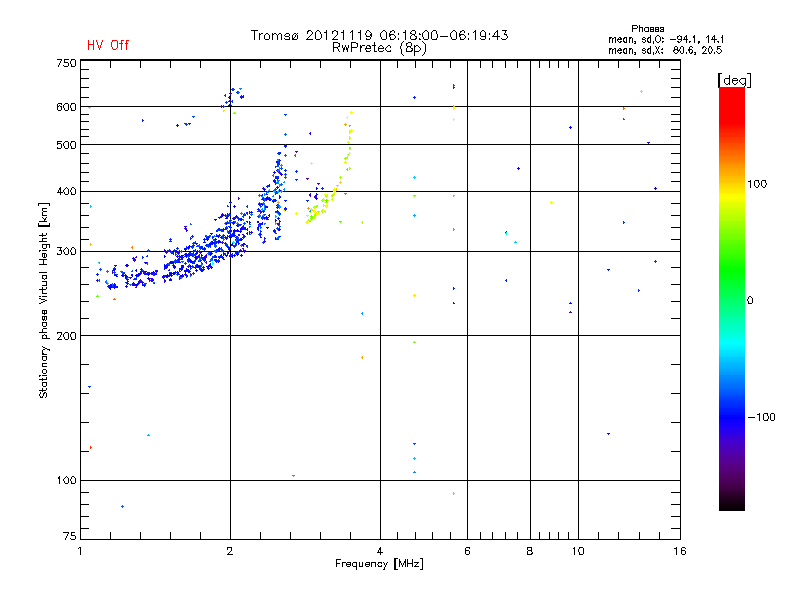
Task: Click the y-axis label '500'
Action: point(66,145)
